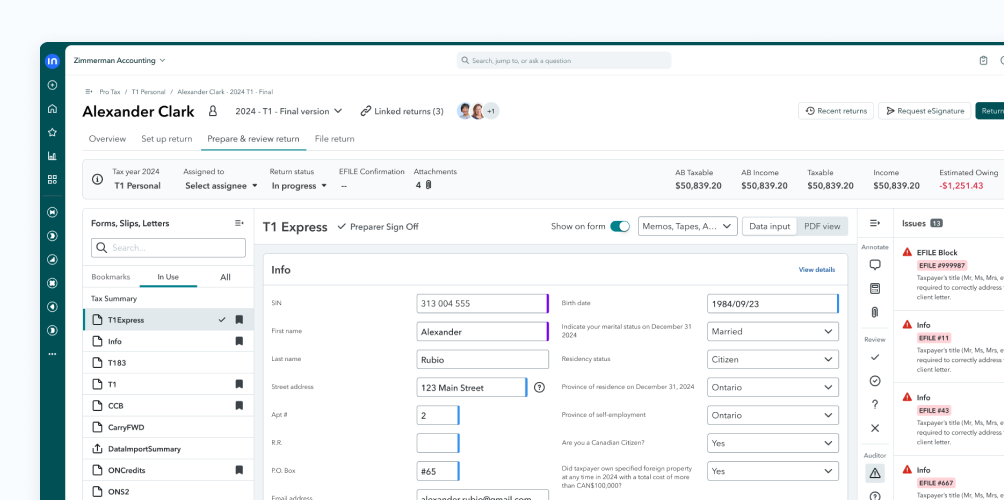Click the paperclip attach icon under Annotate
Viewport: 1004px width, 500px height.
click(875, 312)
